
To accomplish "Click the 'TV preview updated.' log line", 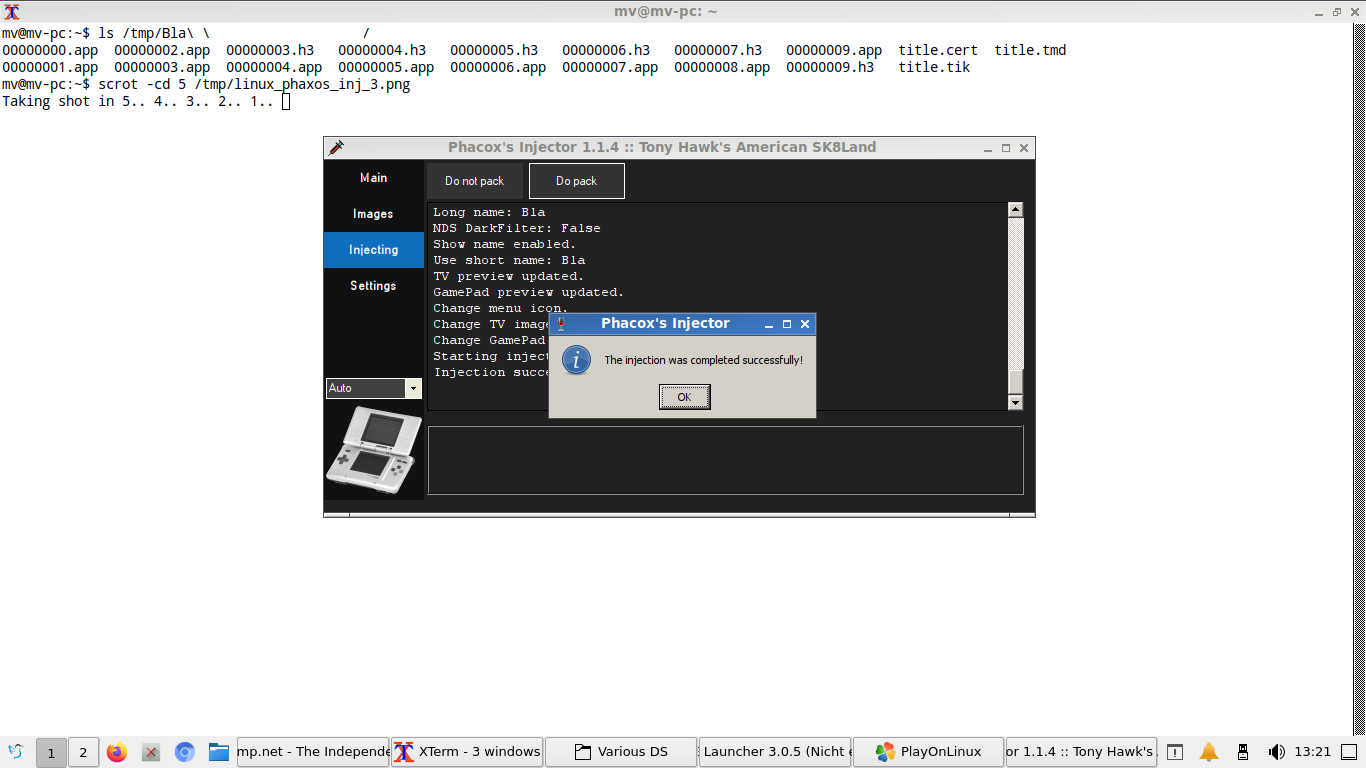I will 509,276.
